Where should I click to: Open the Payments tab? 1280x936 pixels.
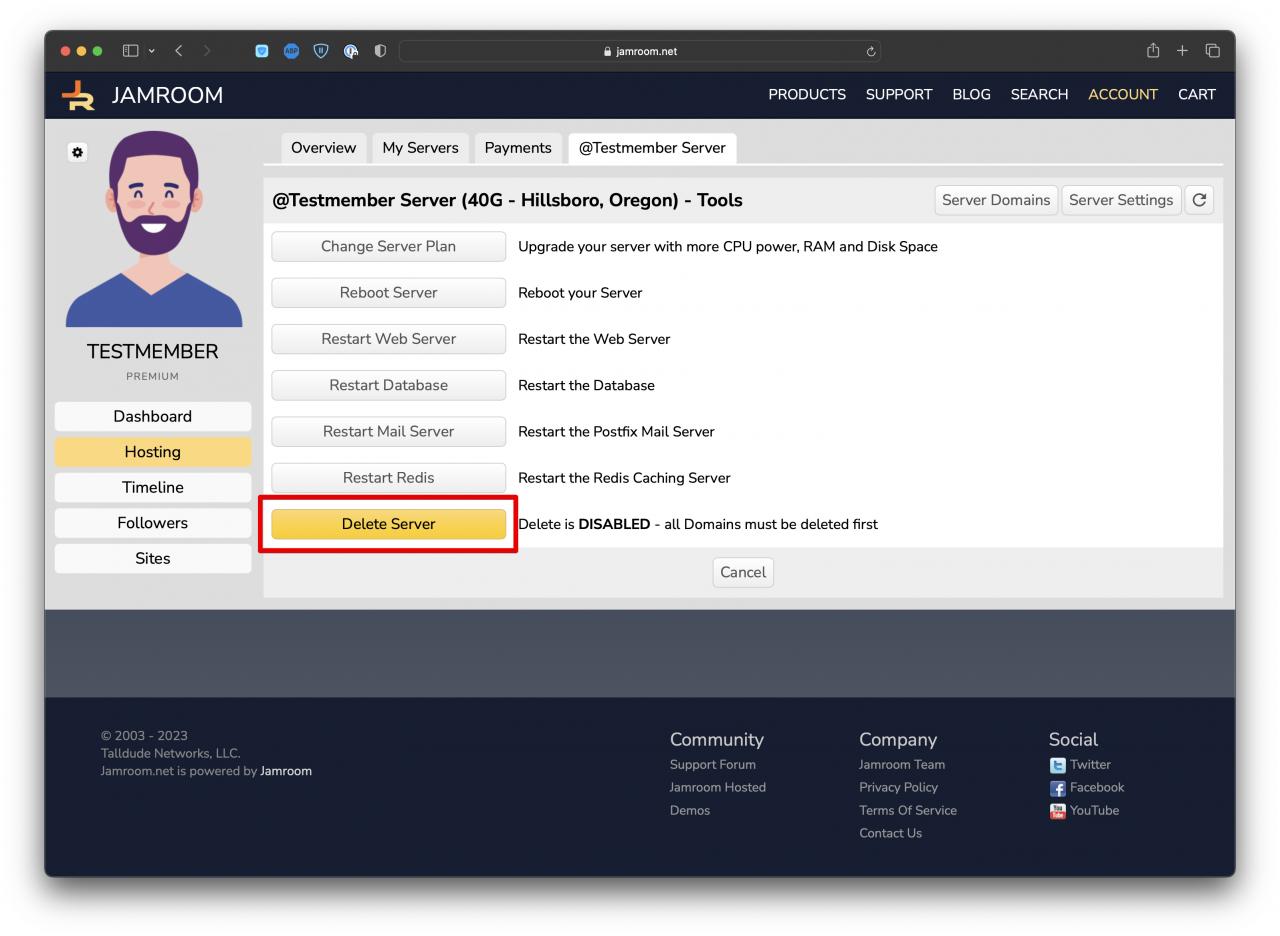pos(517,148)
